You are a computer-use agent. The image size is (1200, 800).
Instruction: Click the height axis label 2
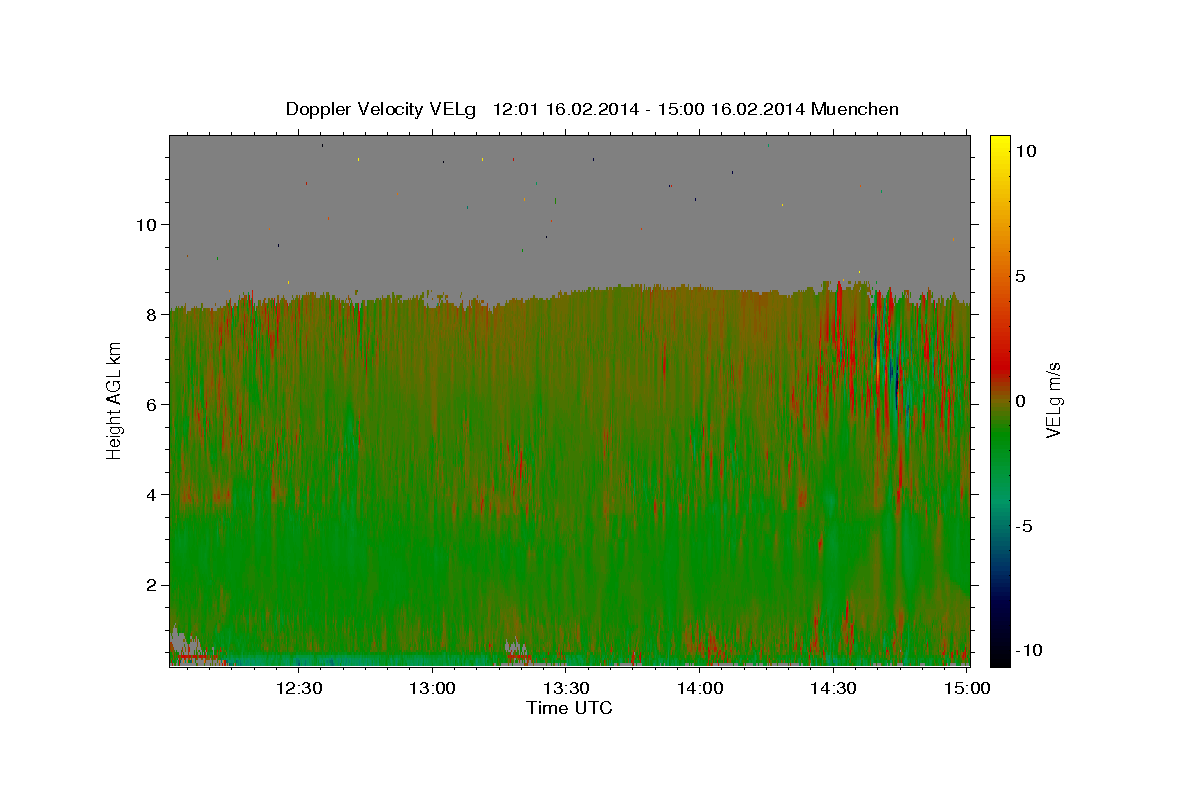point(150,584)
